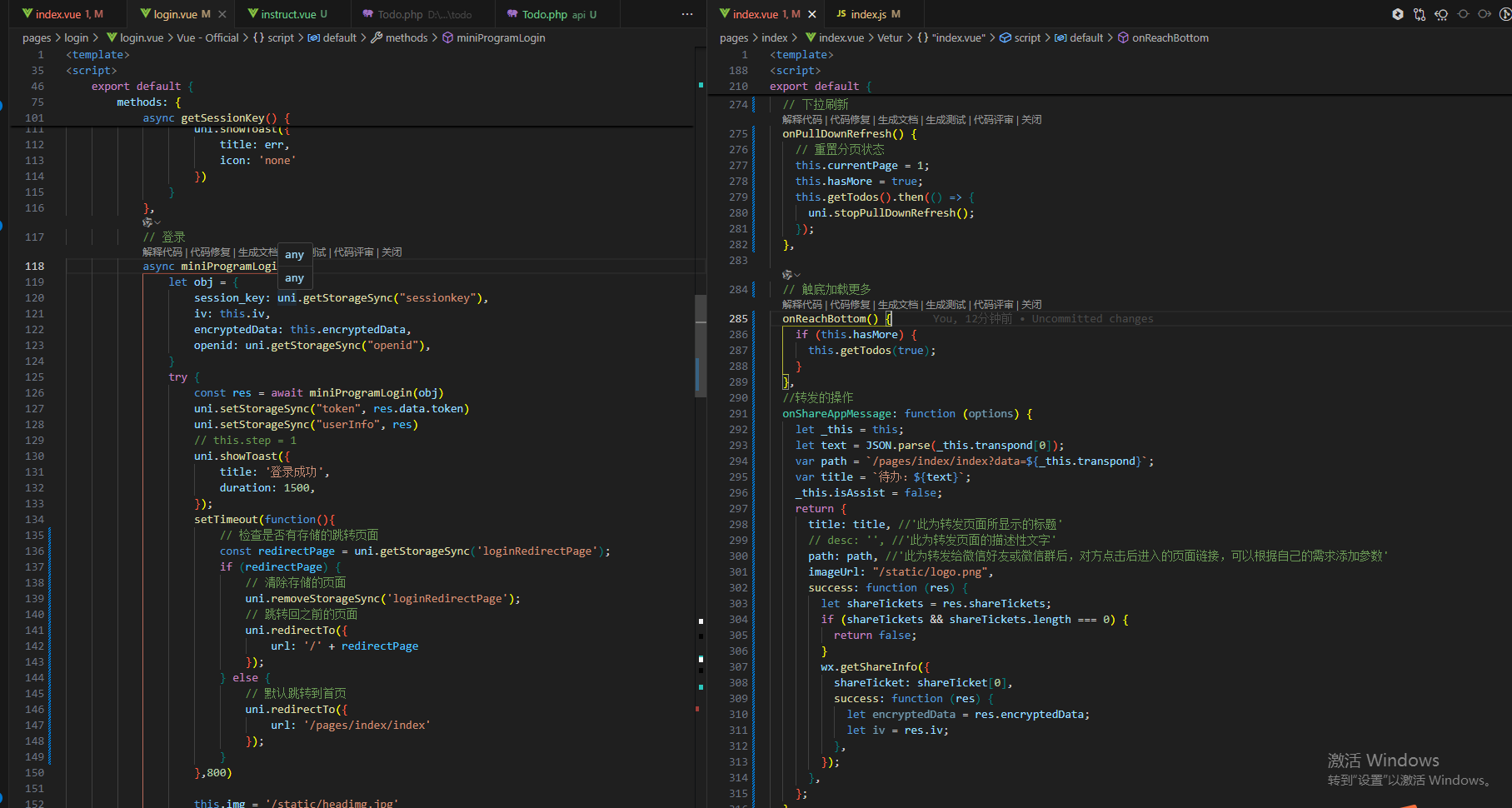Click left 'default' breadcrumb
This screenshot has width=1512, height=808.
332,37
